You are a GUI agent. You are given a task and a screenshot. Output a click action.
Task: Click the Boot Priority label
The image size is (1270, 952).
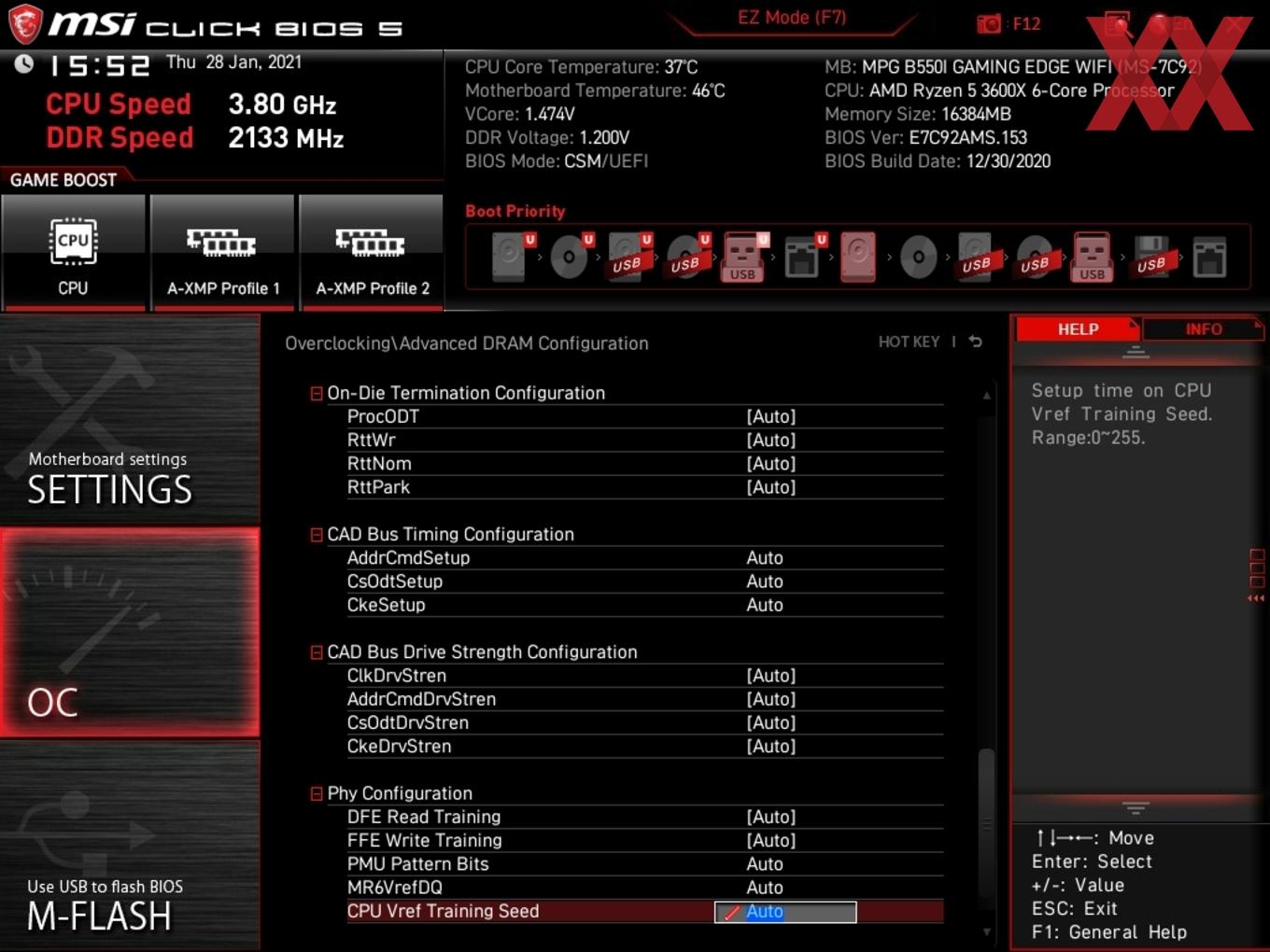(x=515, y=211)
